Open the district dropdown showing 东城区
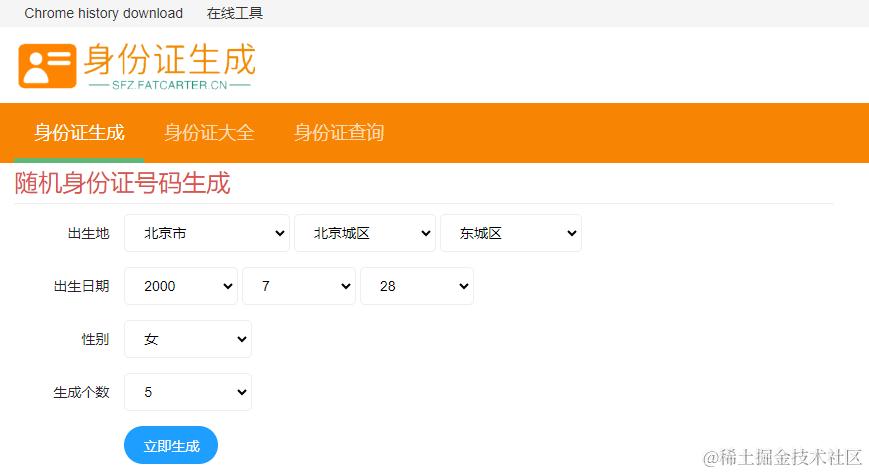 (x=511, y=233)
